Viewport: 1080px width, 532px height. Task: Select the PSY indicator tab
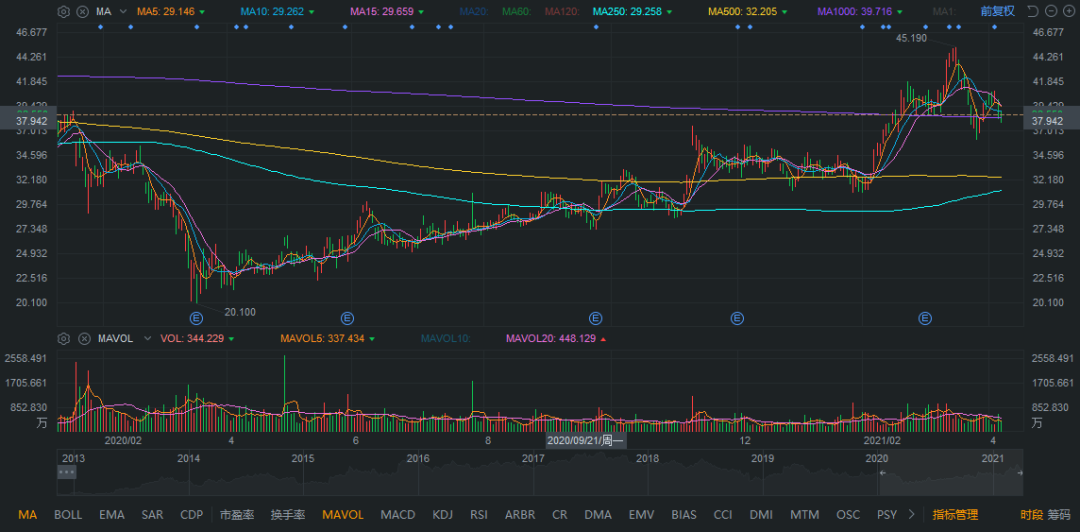point(887,515)
